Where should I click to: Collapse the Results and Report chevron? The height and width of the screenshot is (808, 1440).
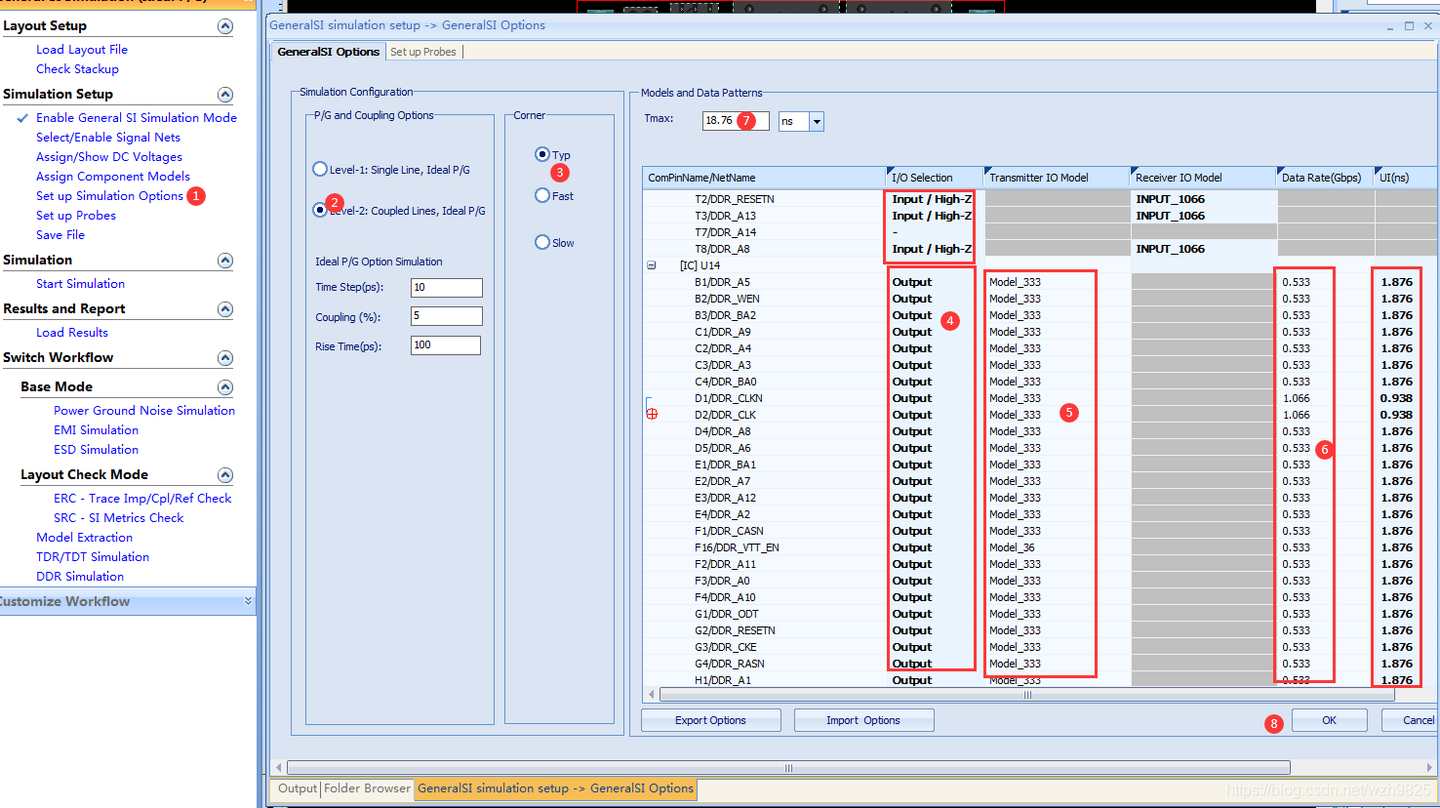225,310
